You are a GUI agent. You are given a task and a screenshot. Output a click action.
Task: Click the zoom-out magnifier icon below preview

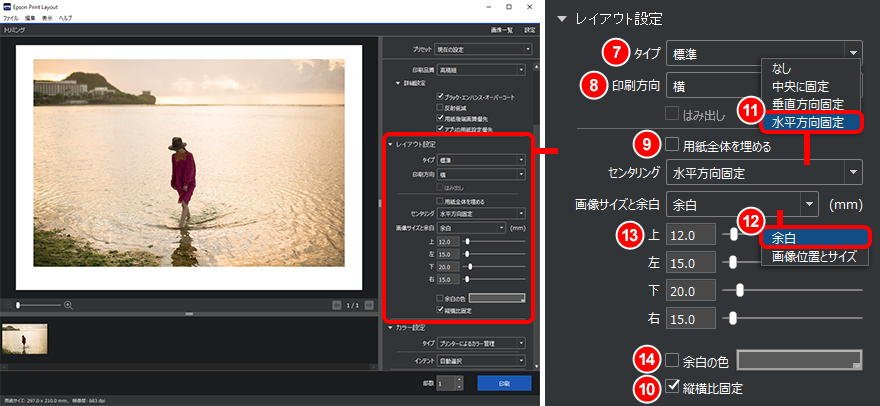[9, 304]
